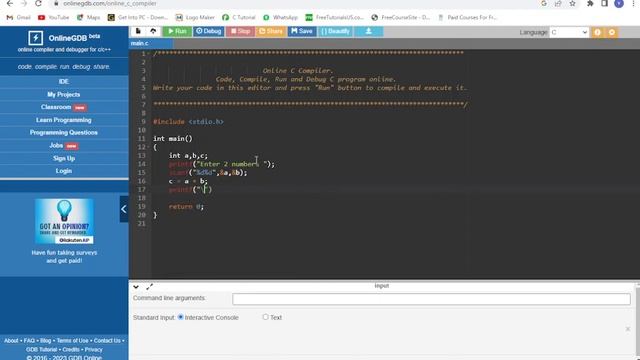This screenshot has height=360, width=640.
Task: Click the Privacy footer link
Action: click(x=93, y=349)
